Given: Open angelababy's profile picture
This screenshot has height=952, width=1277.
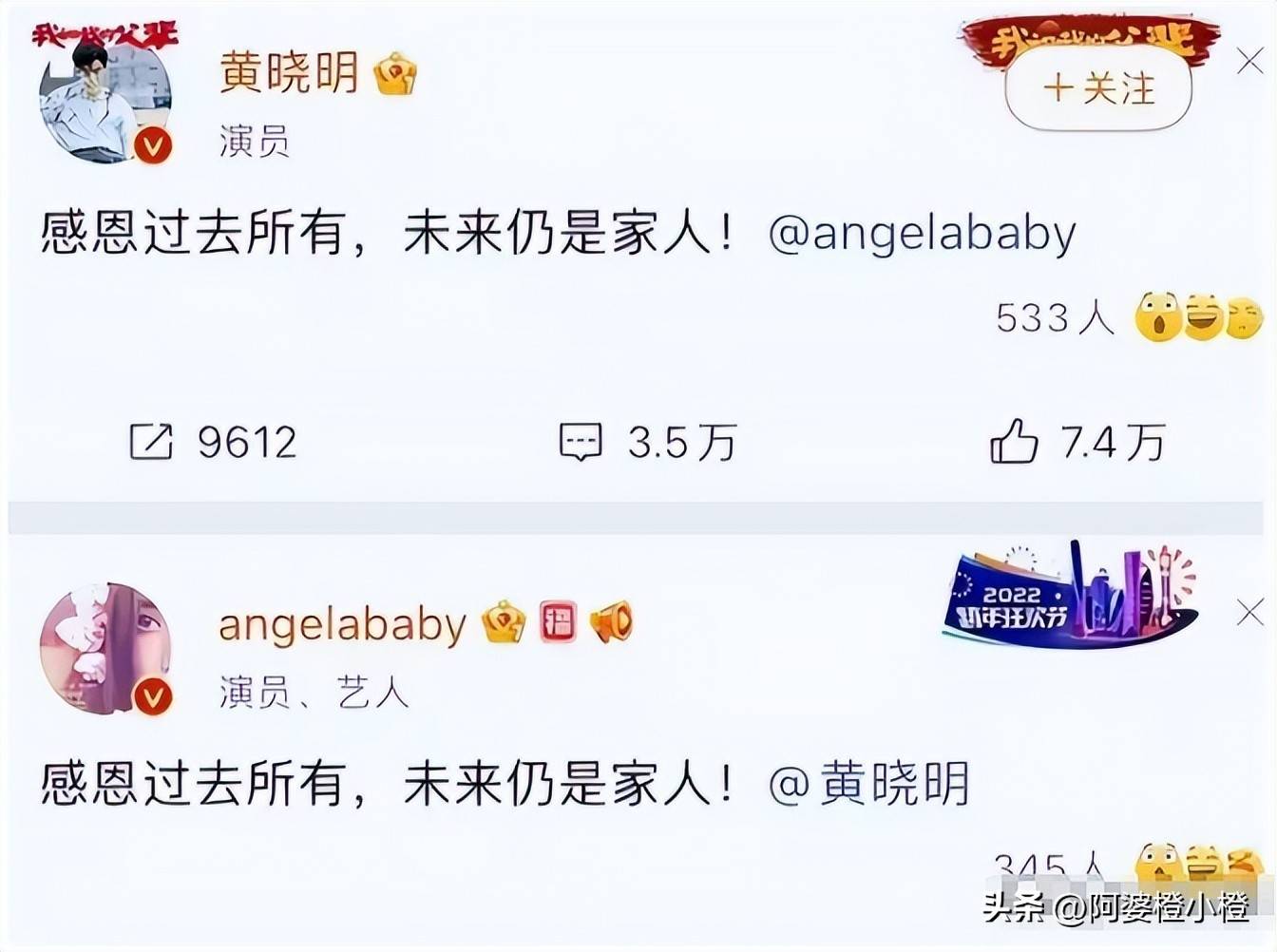Looking at the screenshot, I should 105,649.
